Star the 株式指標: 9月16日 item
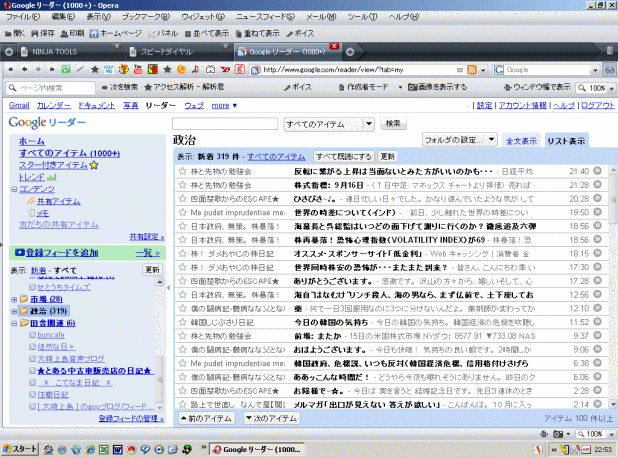Image resolution: width=618 pixels, height=458 pixels. 182,185
